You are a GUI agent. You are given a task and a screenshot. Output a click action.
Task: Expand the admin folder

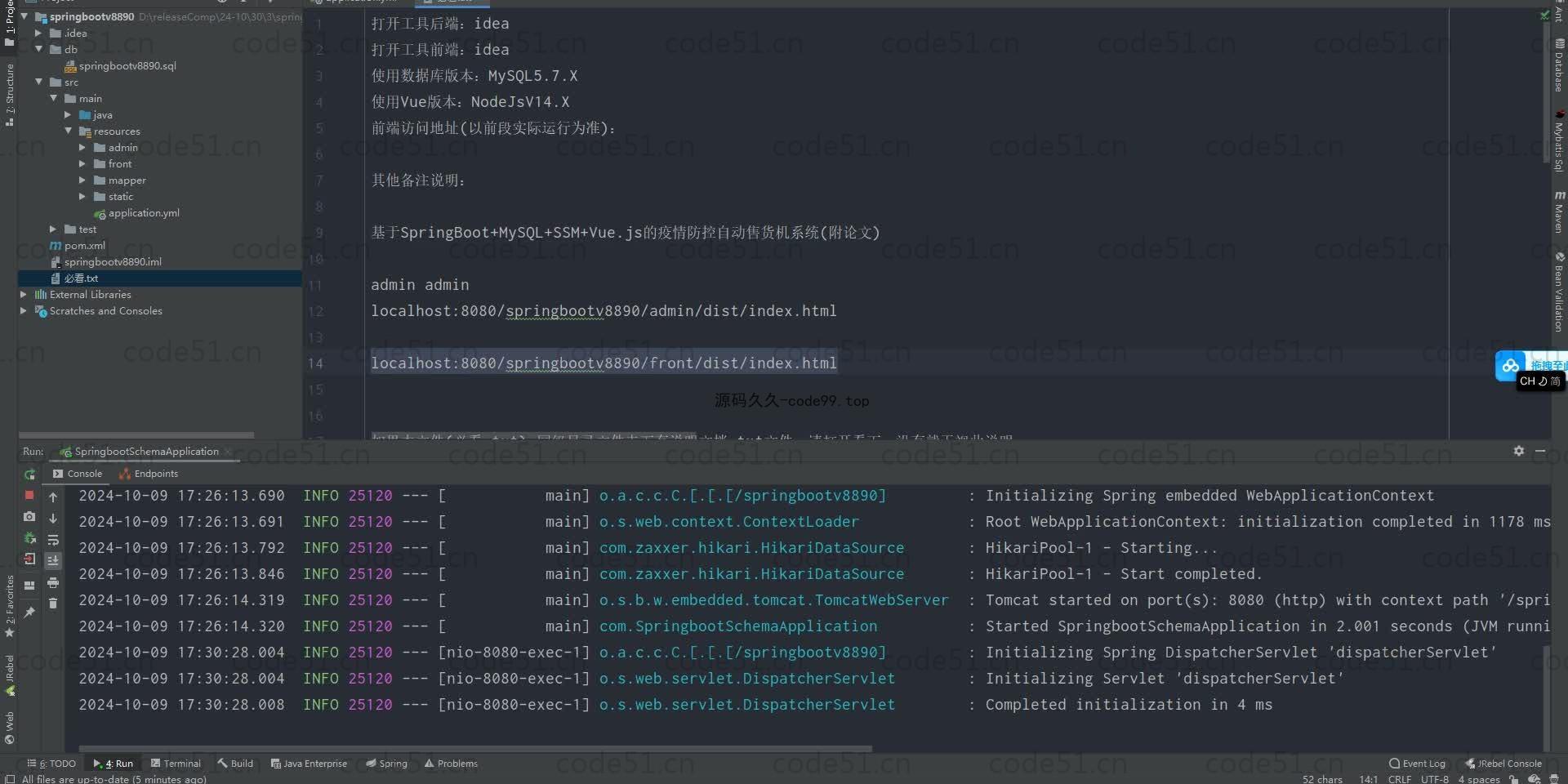point(82,148)
